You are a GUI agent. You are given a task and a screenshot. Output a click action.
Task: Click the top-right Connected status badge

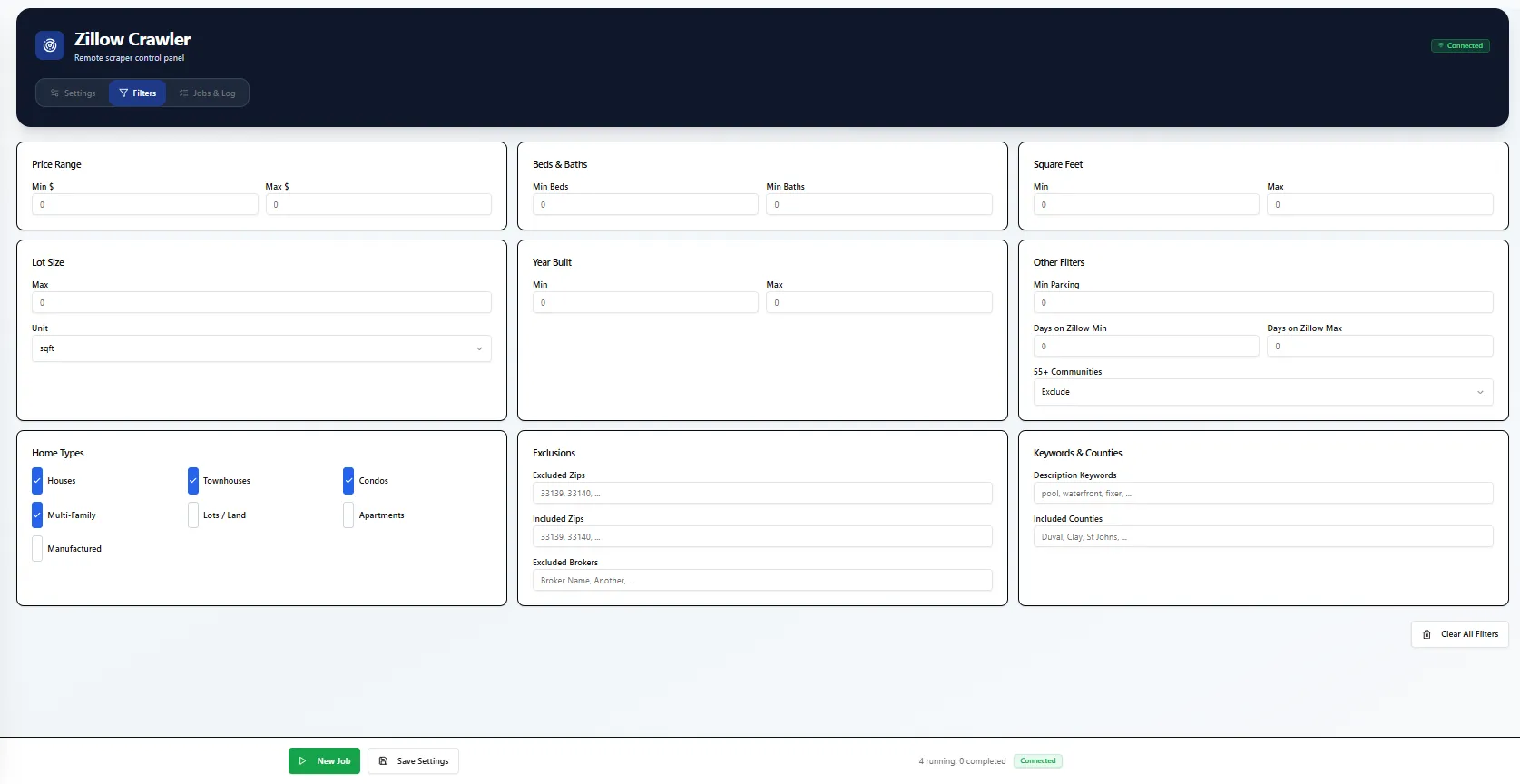(1460, 45)
